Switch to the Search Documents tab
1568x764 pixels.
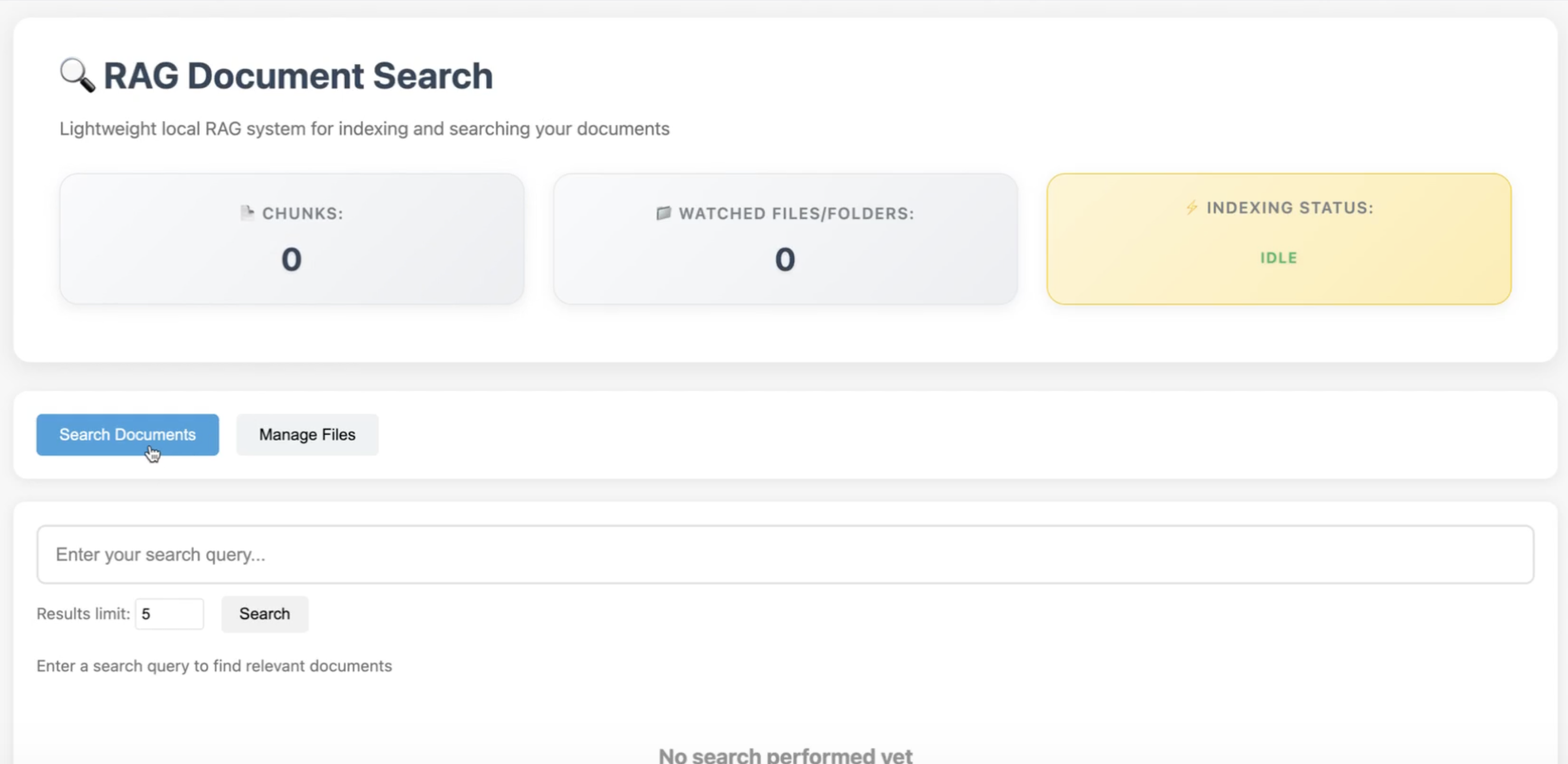click(x=127, y=435)
